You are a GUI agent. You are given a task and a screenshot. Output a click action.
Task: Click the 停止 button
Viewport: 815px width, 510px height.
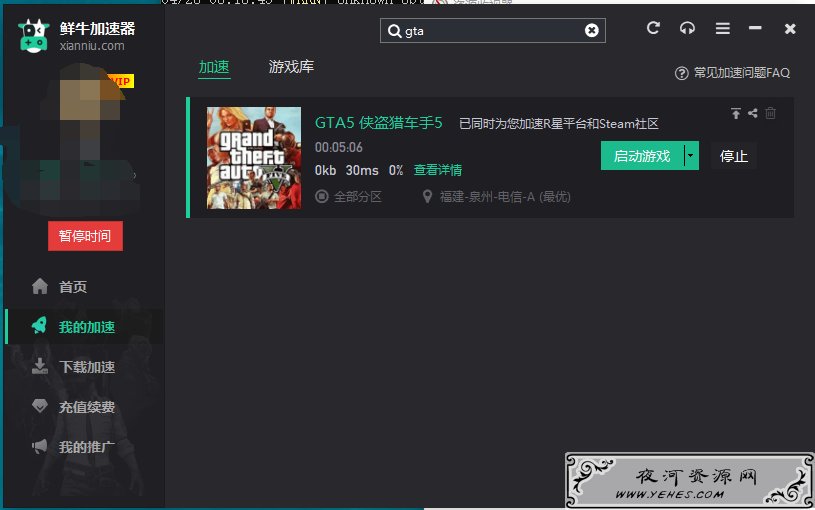tap(733, 156)
